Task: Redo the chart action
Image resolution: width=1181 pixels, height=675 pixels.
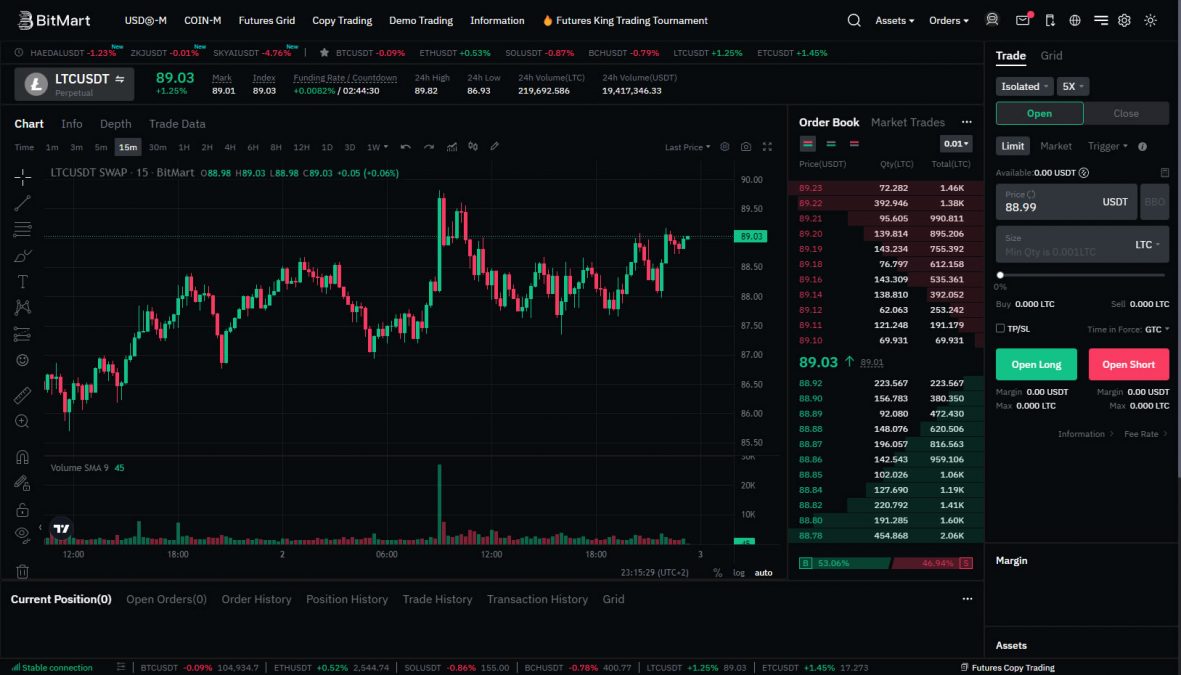Action: [x=429, y=147]
